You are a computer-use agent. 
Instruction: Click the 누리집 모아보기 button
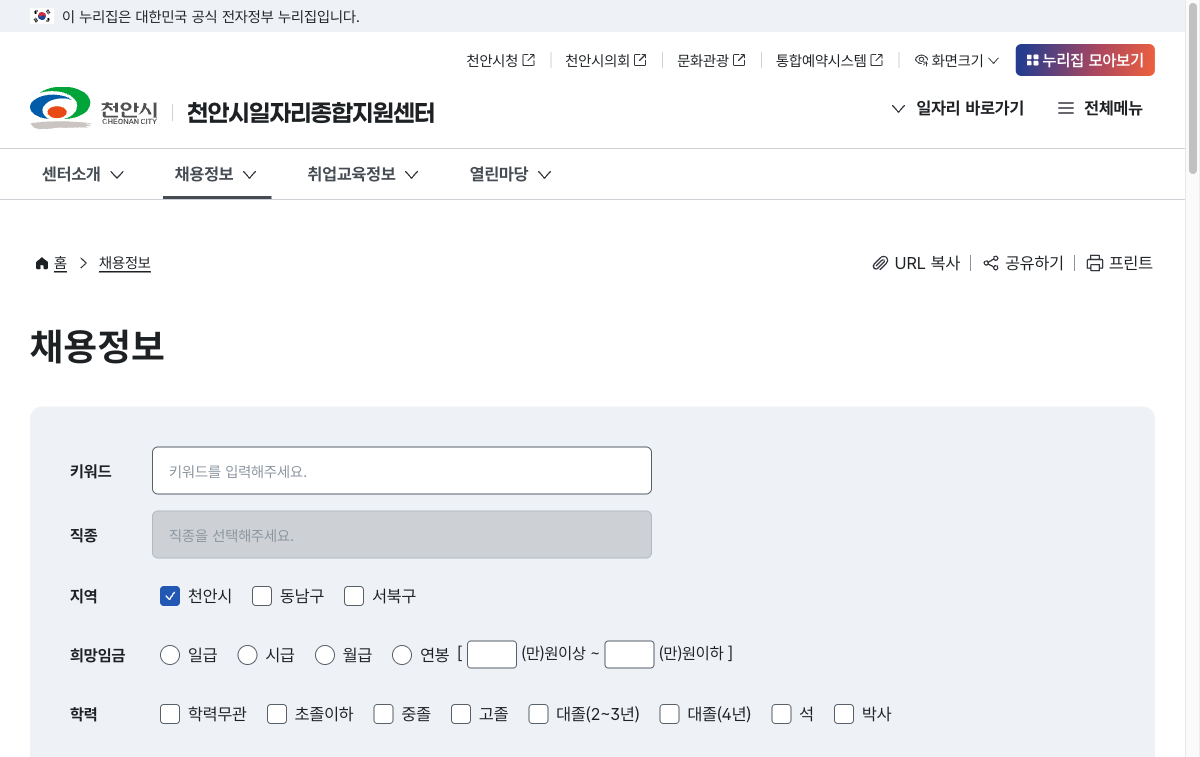[1085, 60]
